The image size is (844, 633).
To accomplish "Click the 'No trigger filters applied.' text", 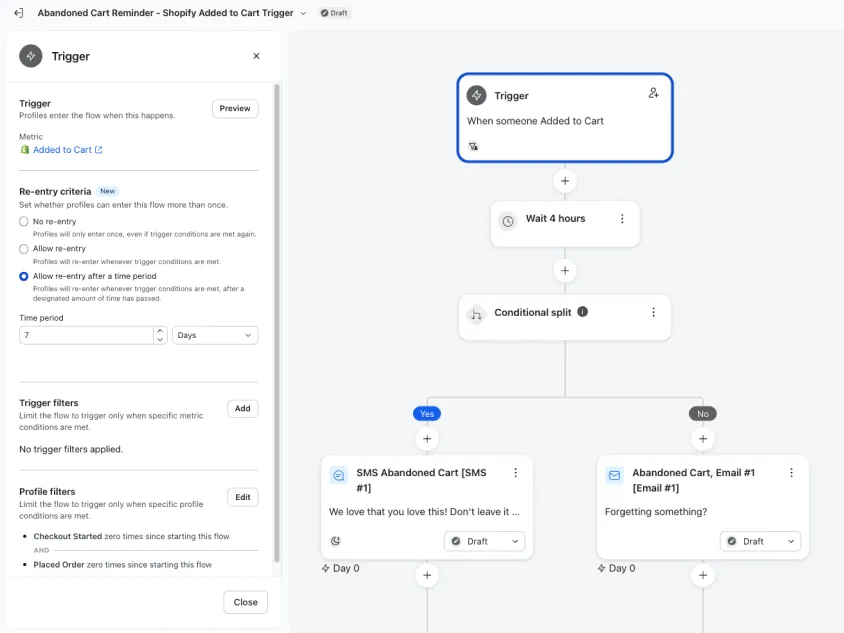I will pyautogui.click(x=71, y=449).
